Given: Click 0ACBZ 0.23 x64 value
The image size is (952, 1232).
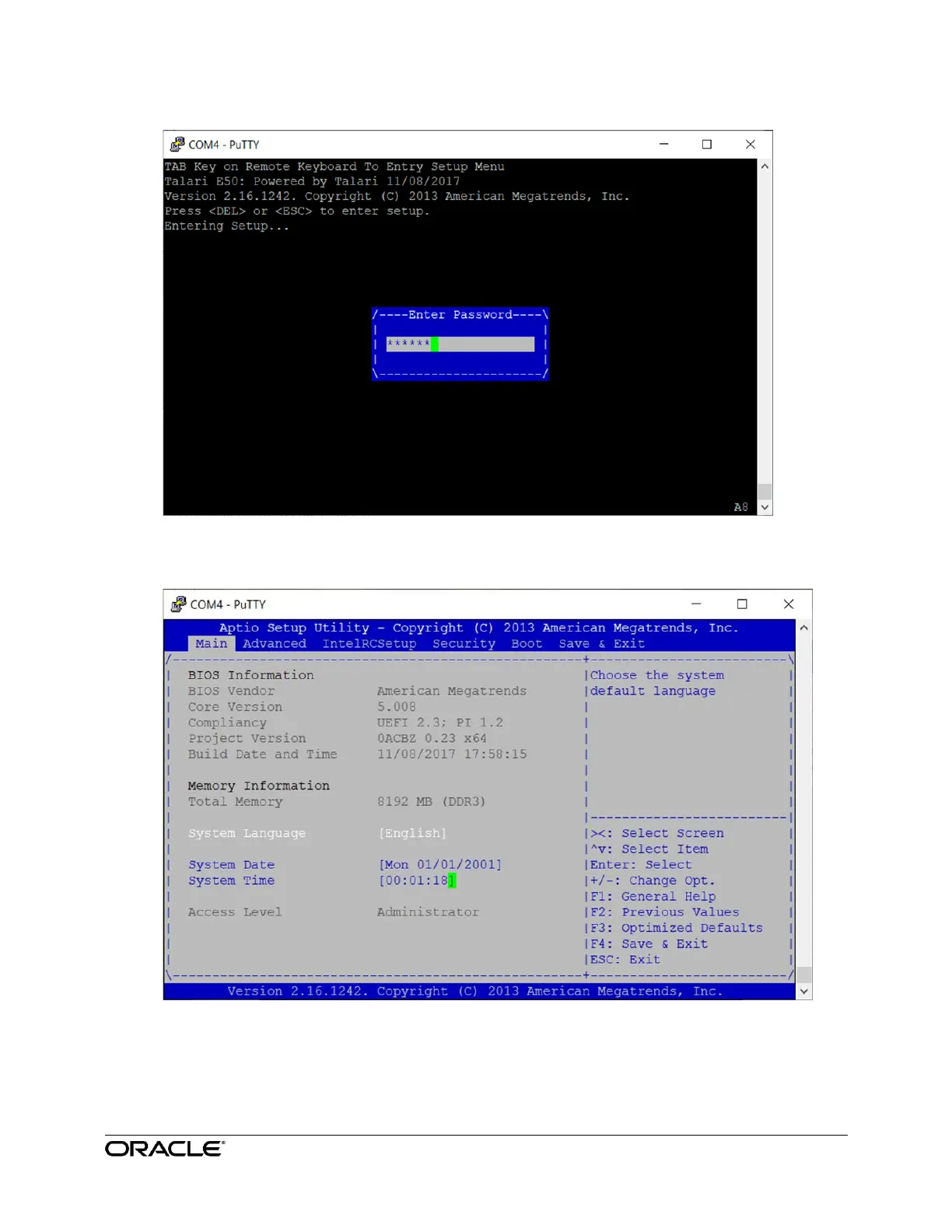Looking at the screenshot, I should pos(432,738).
